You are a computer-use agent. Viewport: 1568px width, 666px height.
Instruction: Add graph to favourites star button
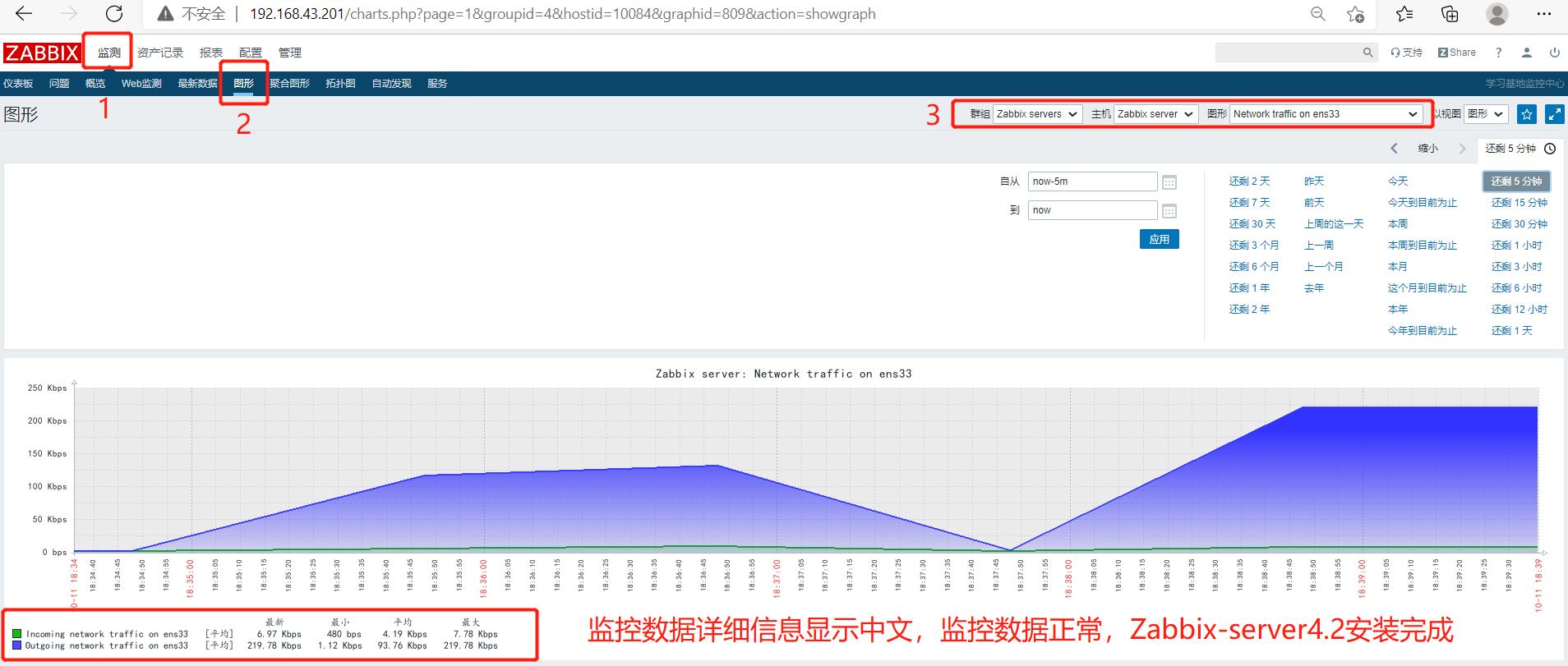[1526, 114]
